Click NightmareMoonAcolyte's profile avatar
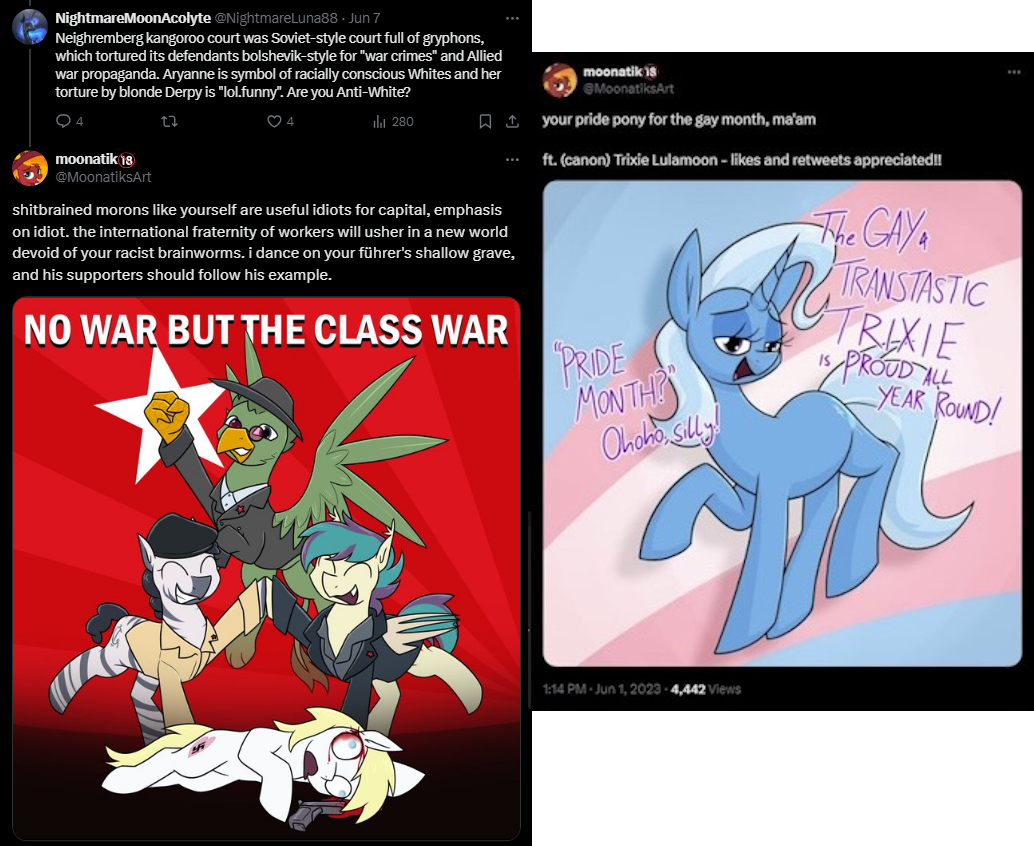 (x=30, y=27)
